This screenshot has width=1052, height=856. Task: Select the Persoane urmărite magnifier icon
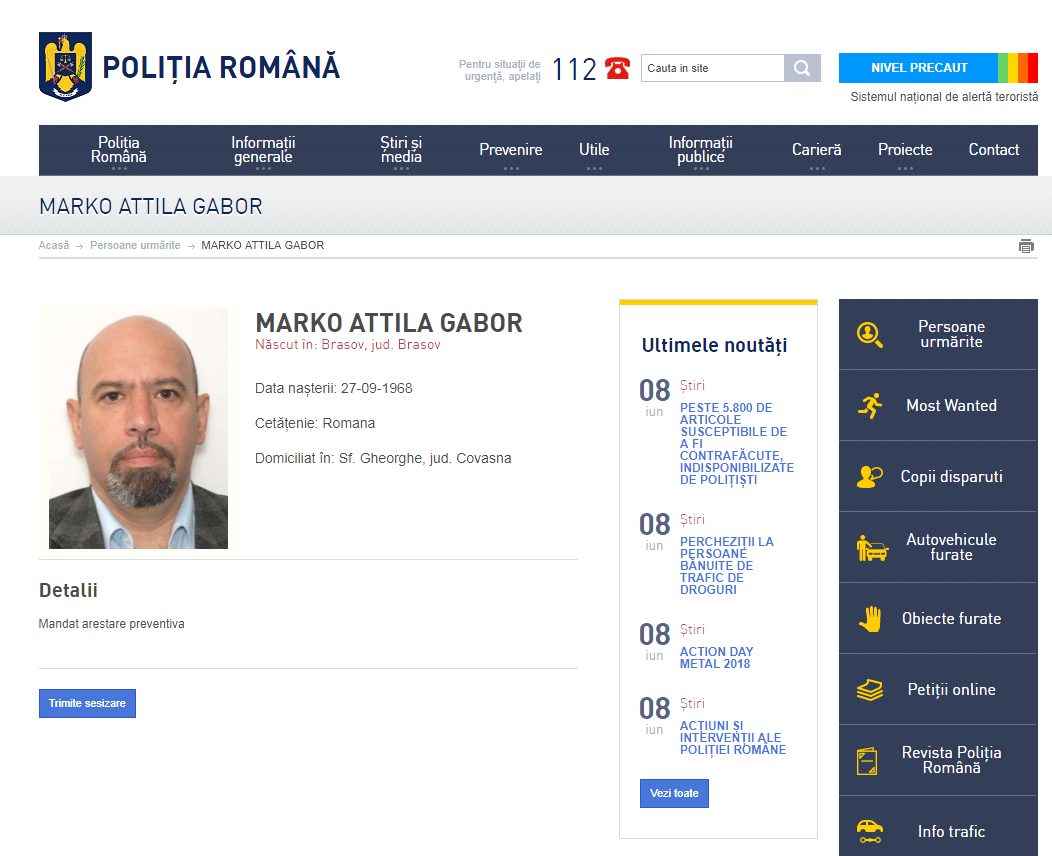[x=869, y=333]
